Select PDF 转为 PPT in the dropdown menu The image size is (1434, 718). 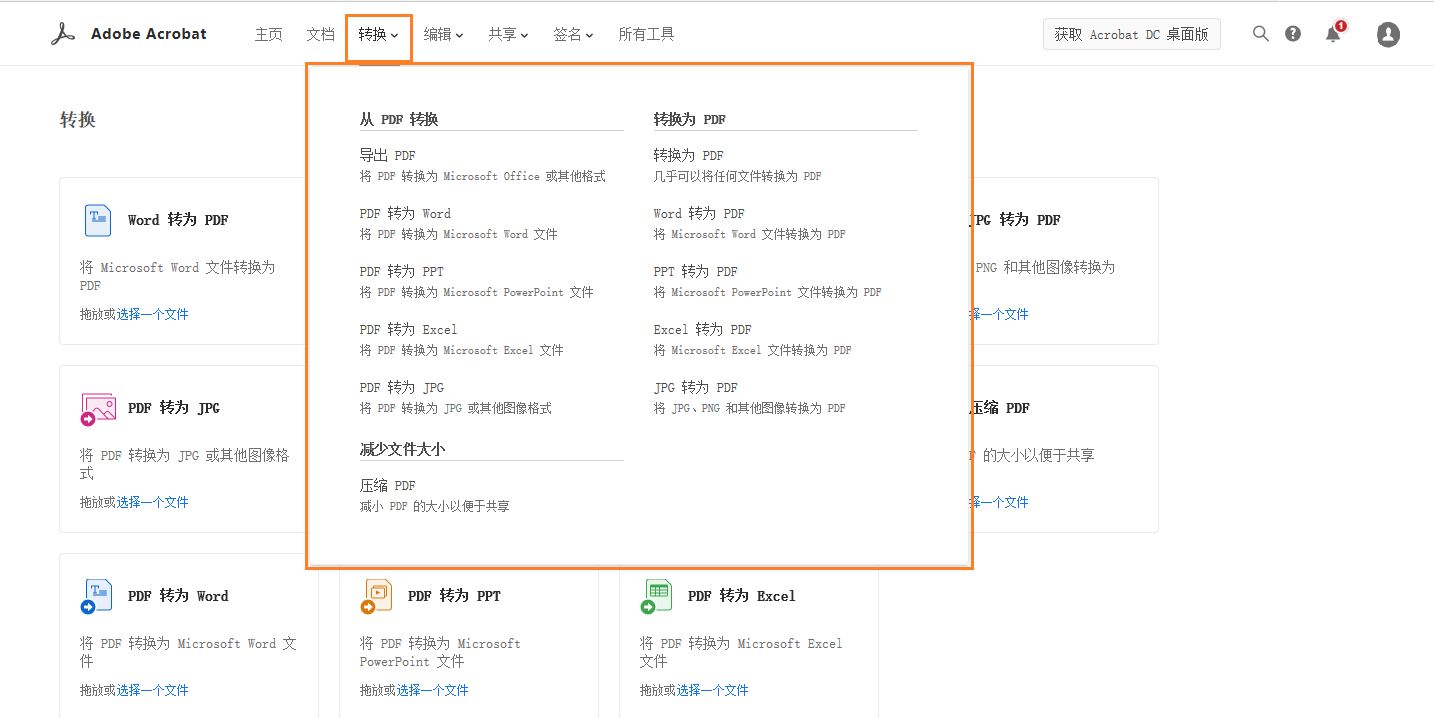402,271
